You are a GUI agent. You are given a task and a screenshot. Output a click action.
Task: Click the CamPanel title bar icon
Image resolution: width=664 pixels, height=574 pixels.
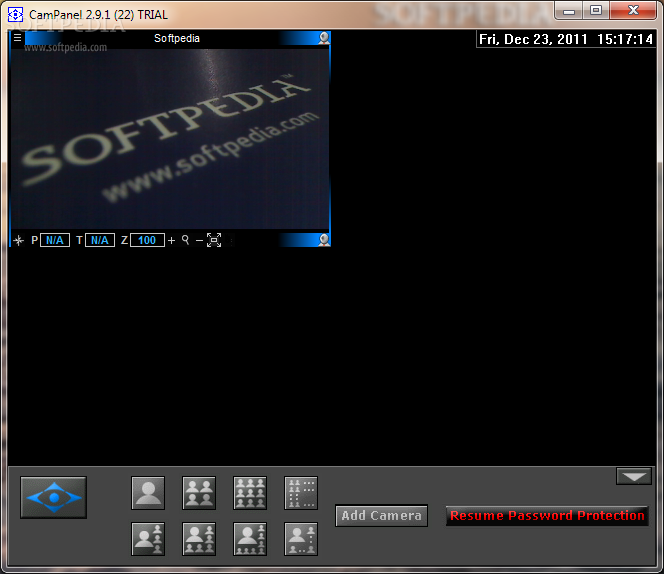click(15, 14)
